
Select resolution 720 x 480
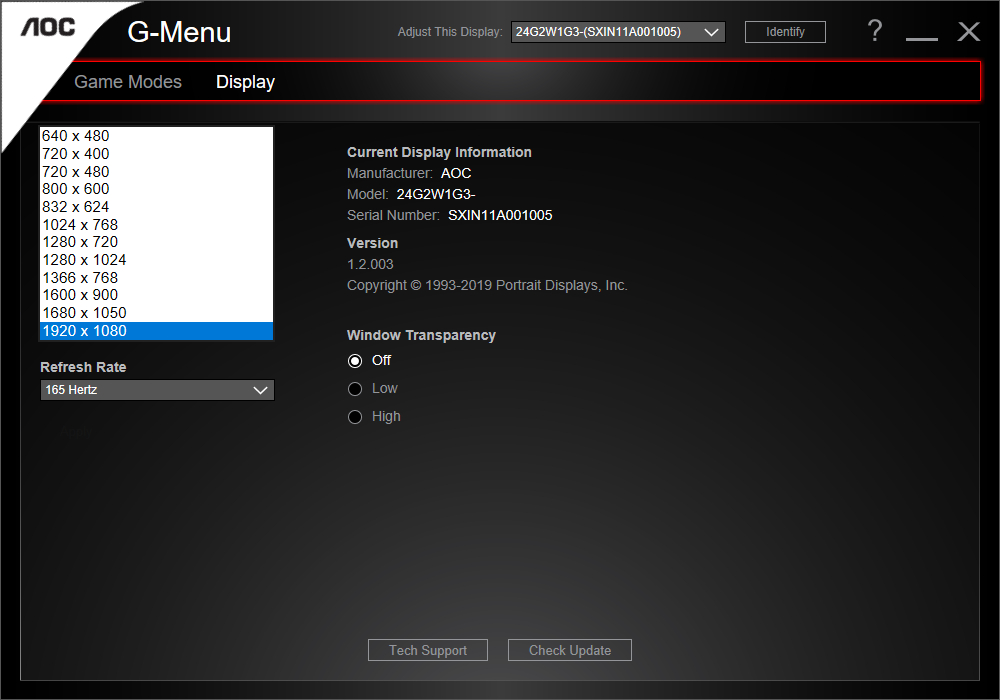coord(156,171)
